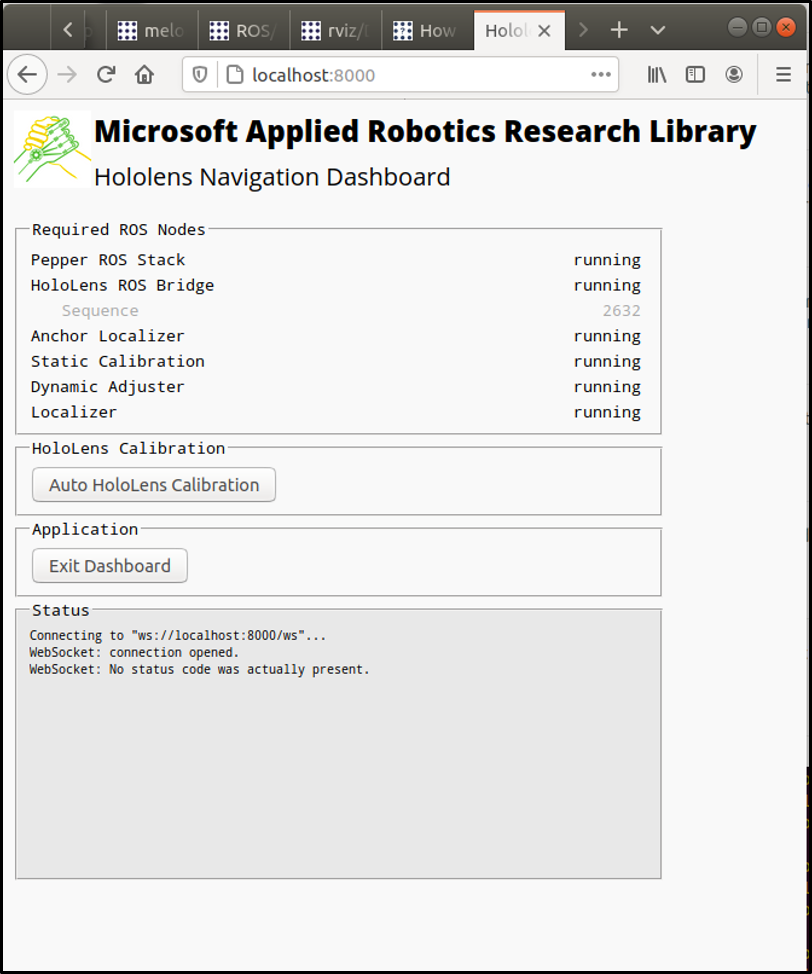Switch to the 'ROS/' tab
The width and height of the screenshot is (812, 974).
pos(244,30)
